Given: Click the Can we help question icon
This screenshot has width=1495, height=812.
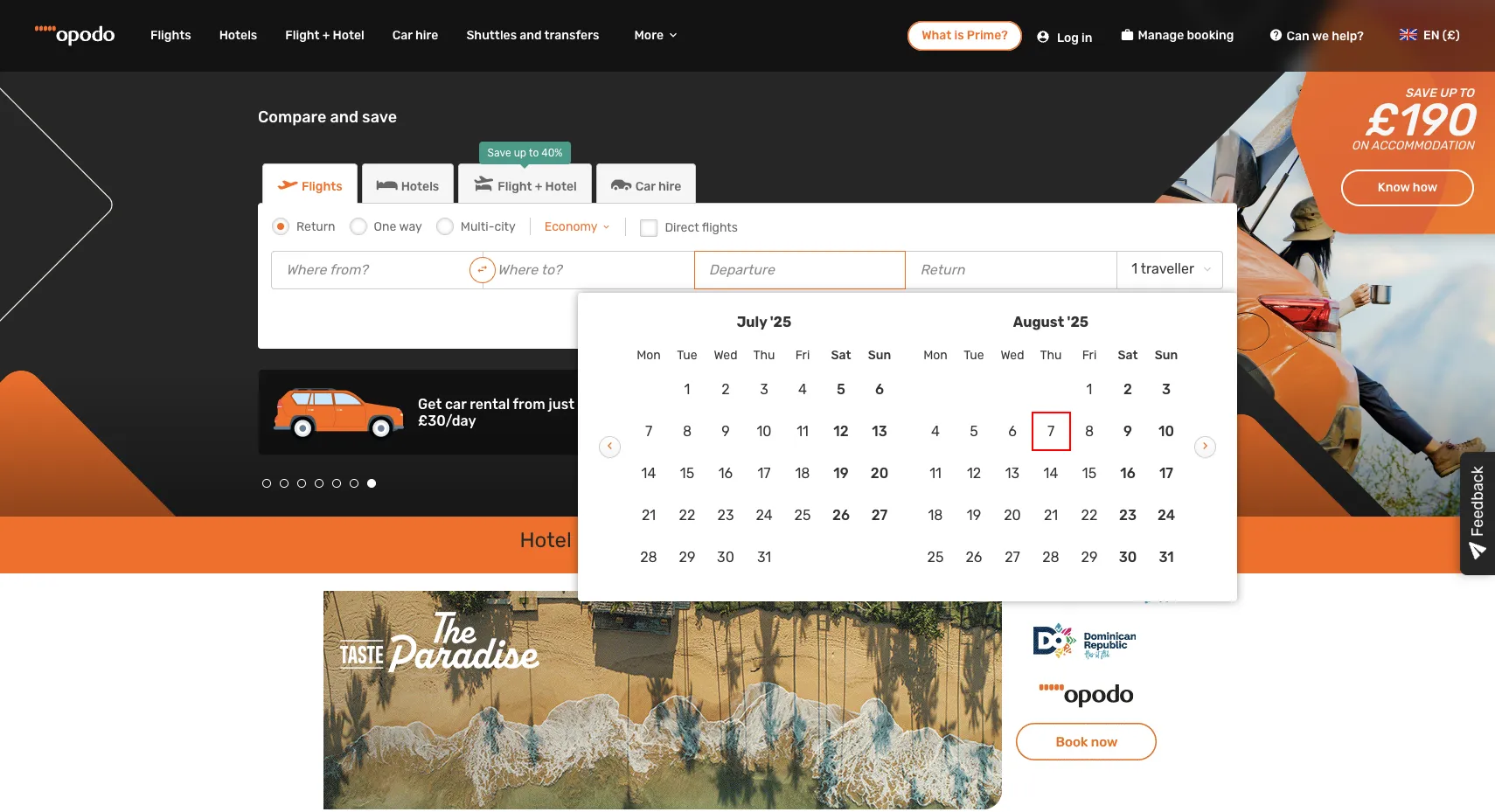Looking at the screenshot, I should click(x=1276, y=36).
